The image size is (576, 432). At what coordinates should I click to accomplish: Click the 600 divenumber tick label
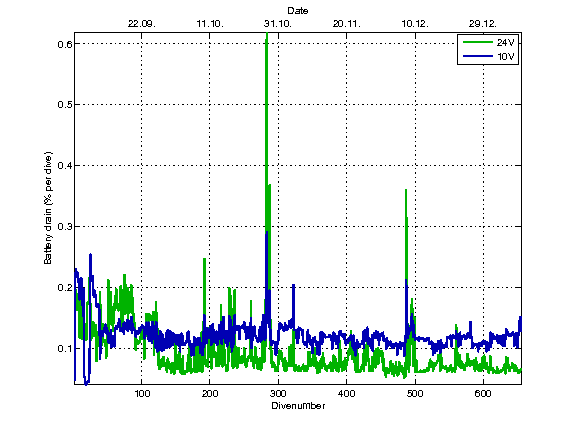pos(483,394)
